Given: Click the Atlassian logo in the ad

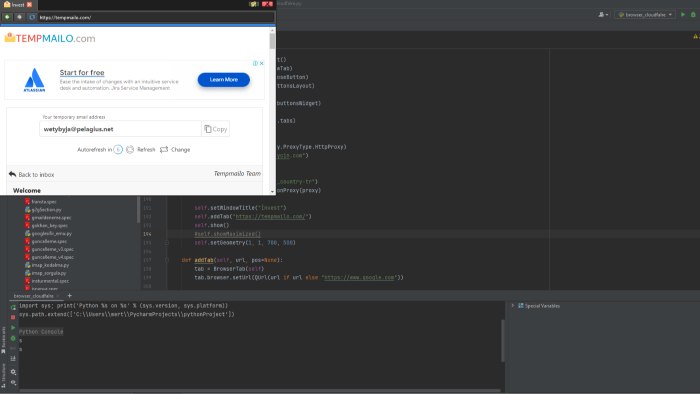Looking at the screenshot, I should click(34, 80).
